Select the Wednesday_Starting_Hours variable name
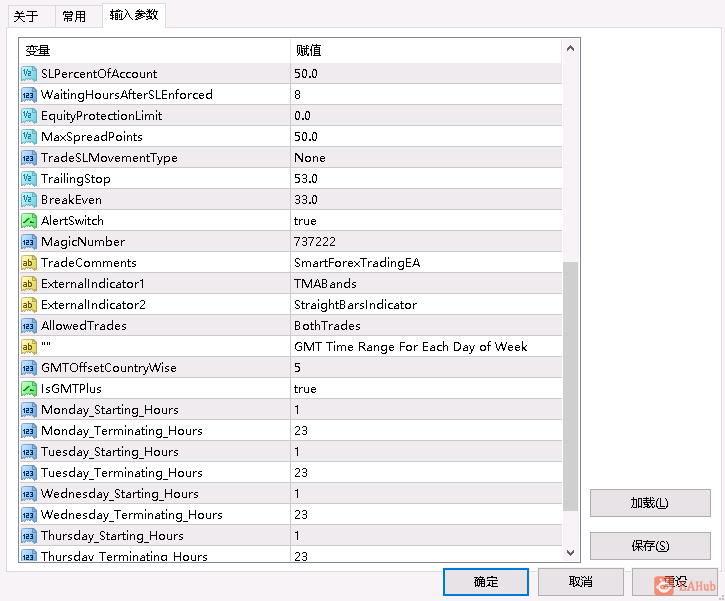725x601 pixels. point(120,494)
